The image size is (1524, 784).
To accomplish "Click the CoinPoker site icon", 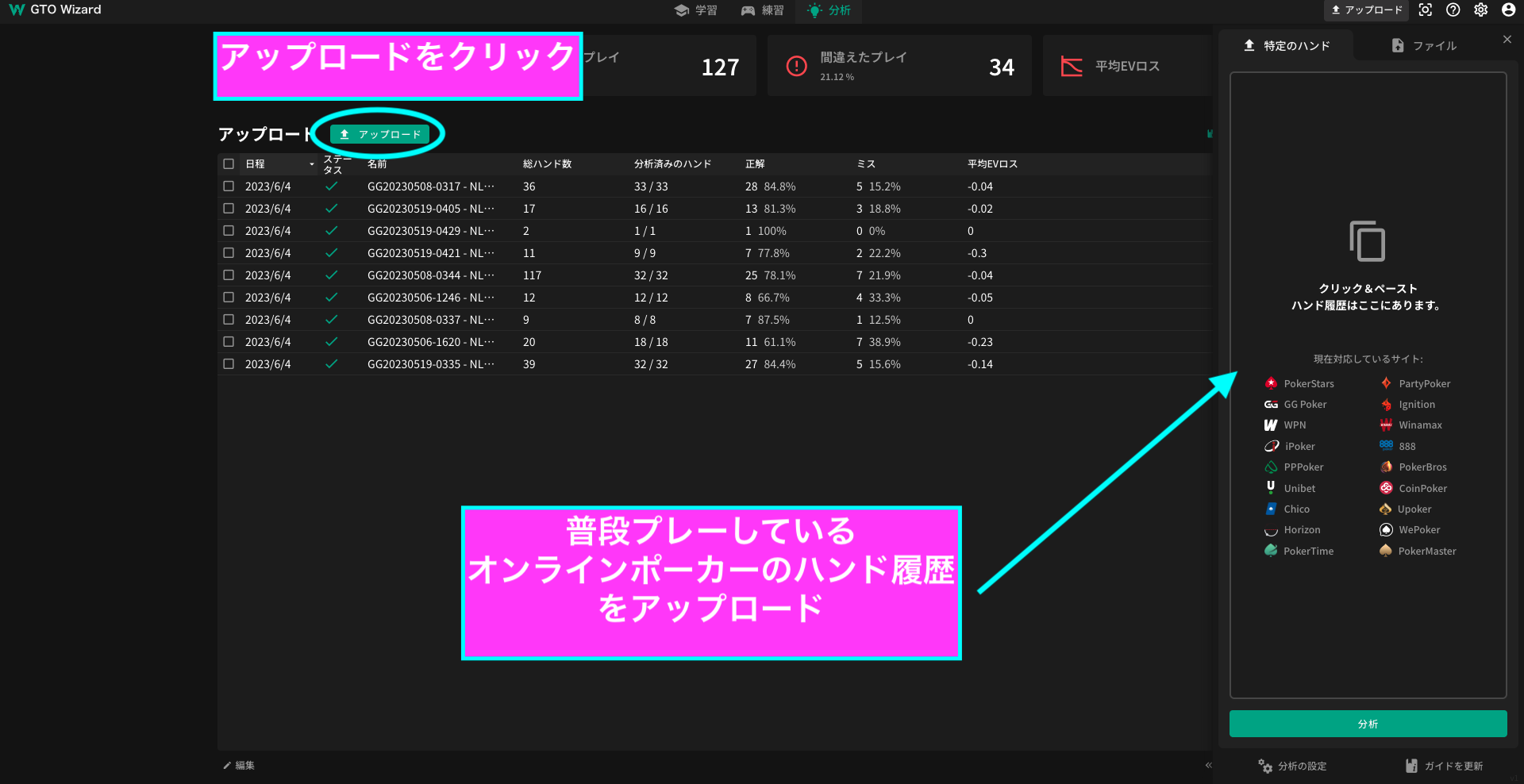I will pos(1386,488).
